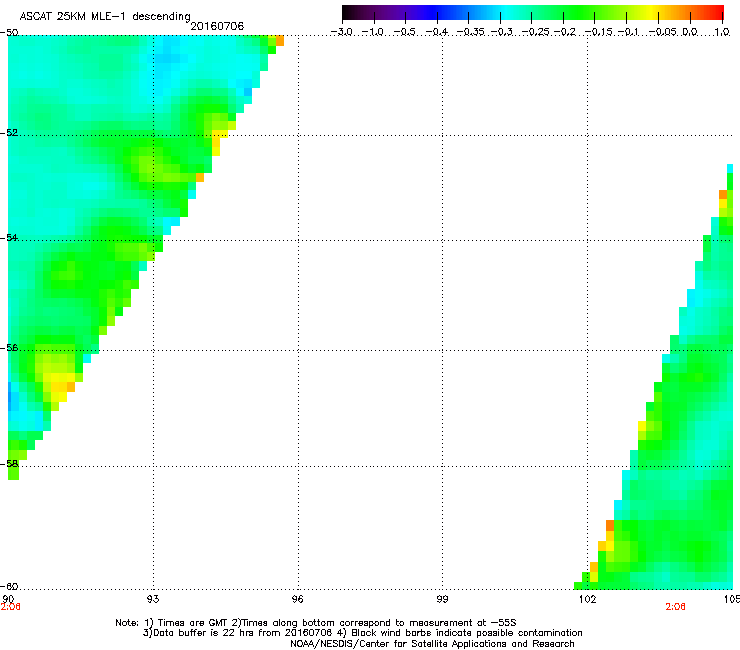The height and width of the screenshot is (650, 740).
Task: Click the red 2:08 time under longitude 90
Action: [10, 607]
